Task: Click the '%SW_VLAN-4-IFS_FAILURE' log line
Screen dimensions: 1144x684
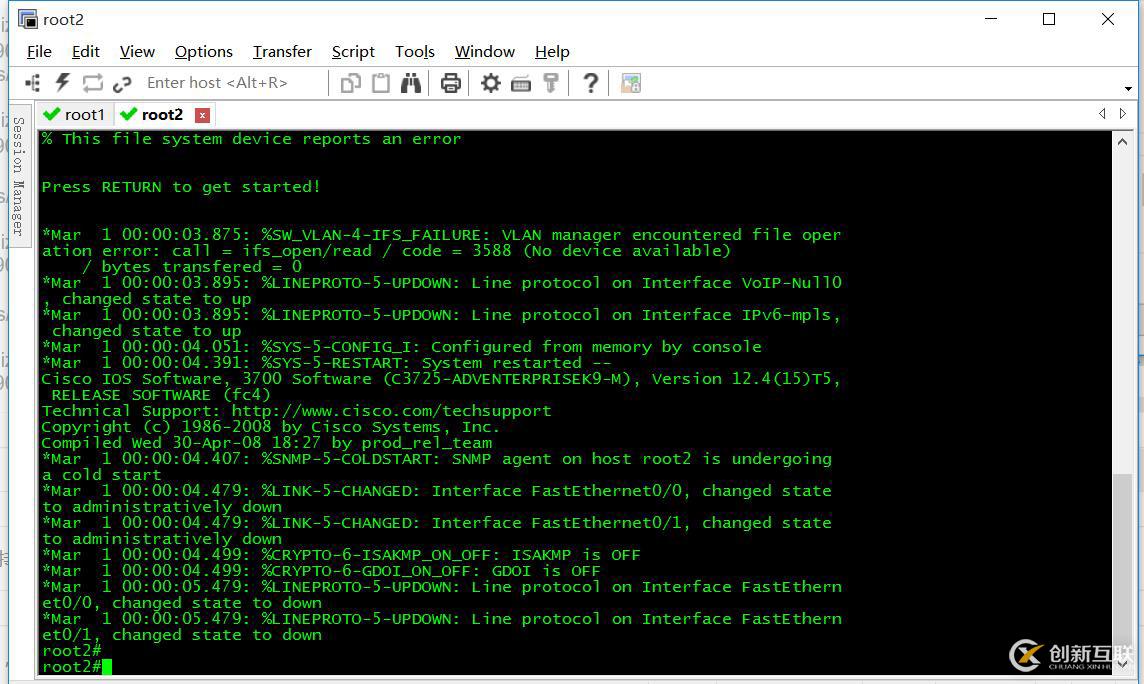Action: click(441, 235)
